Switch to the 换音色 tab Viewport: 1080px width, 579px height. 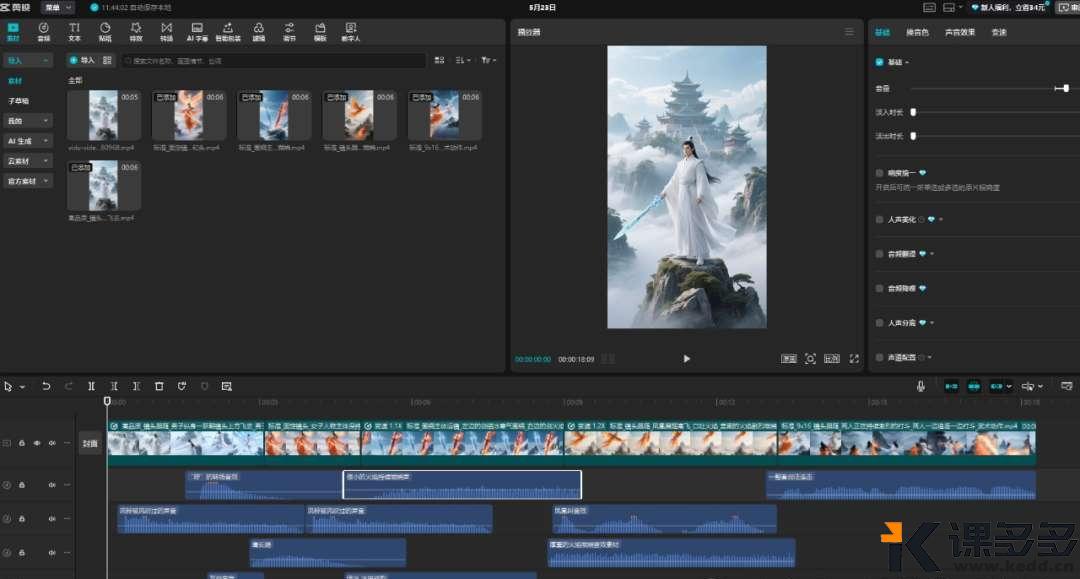click(x=917, y=32)
